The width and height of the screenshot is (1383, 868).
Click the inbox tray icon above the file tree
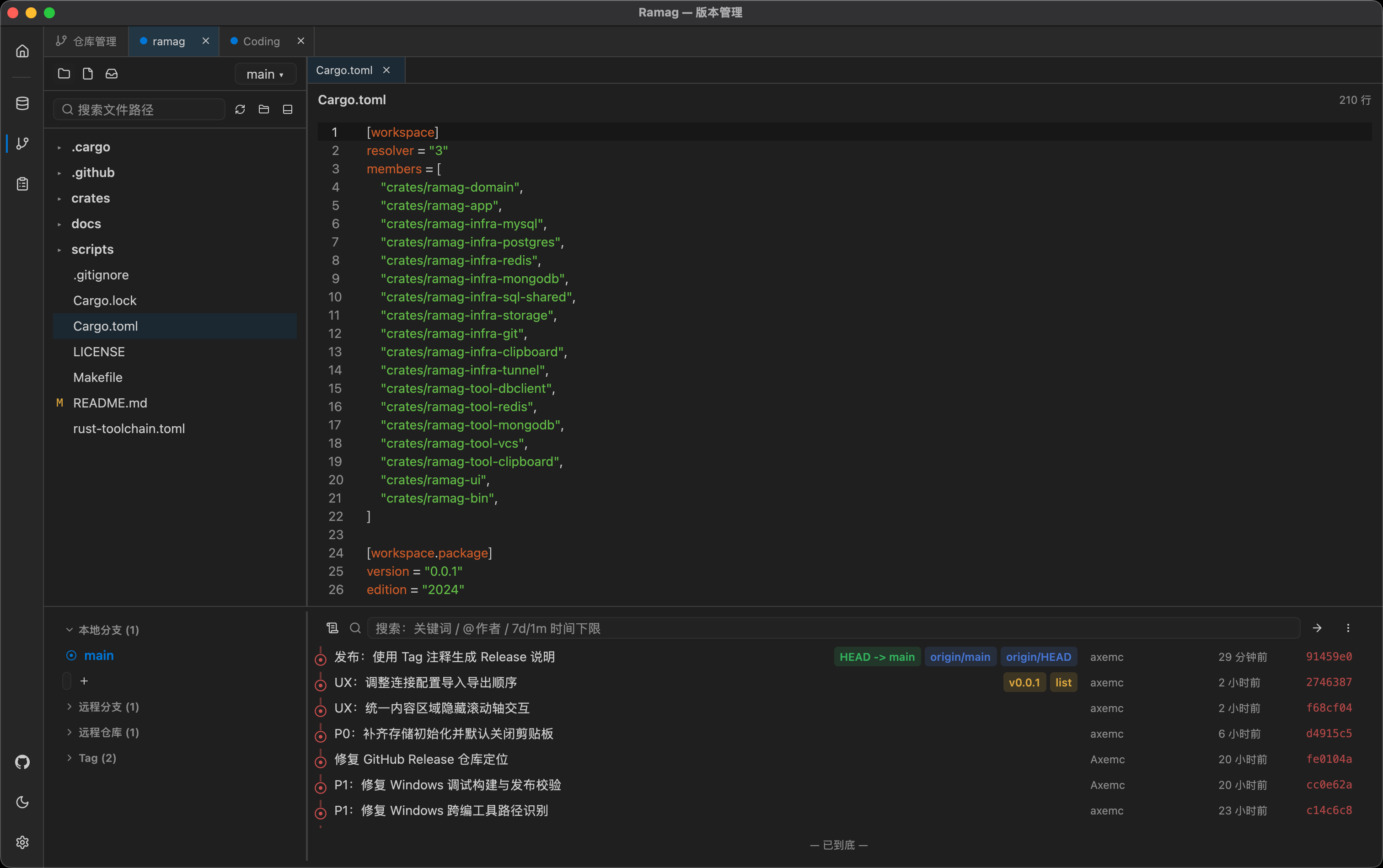112,74
